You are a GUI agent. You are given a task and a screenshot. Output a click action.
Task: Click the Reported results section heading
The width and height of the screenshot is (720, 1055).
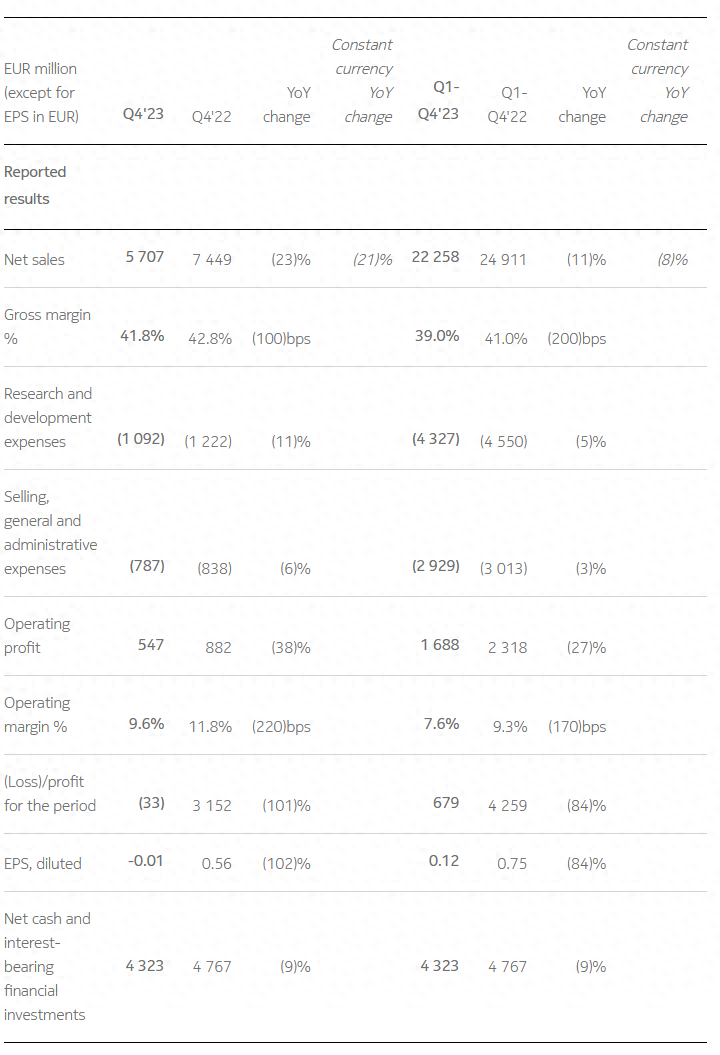click(35, 185)
